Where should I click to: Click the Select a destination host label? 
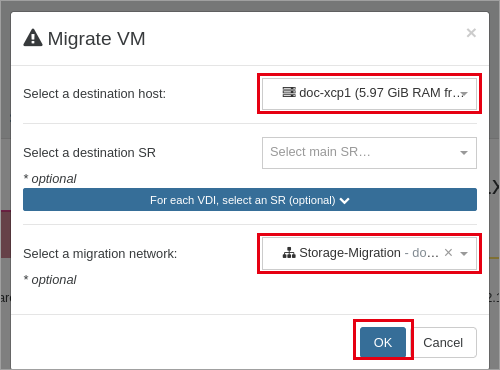pos(94,94)
